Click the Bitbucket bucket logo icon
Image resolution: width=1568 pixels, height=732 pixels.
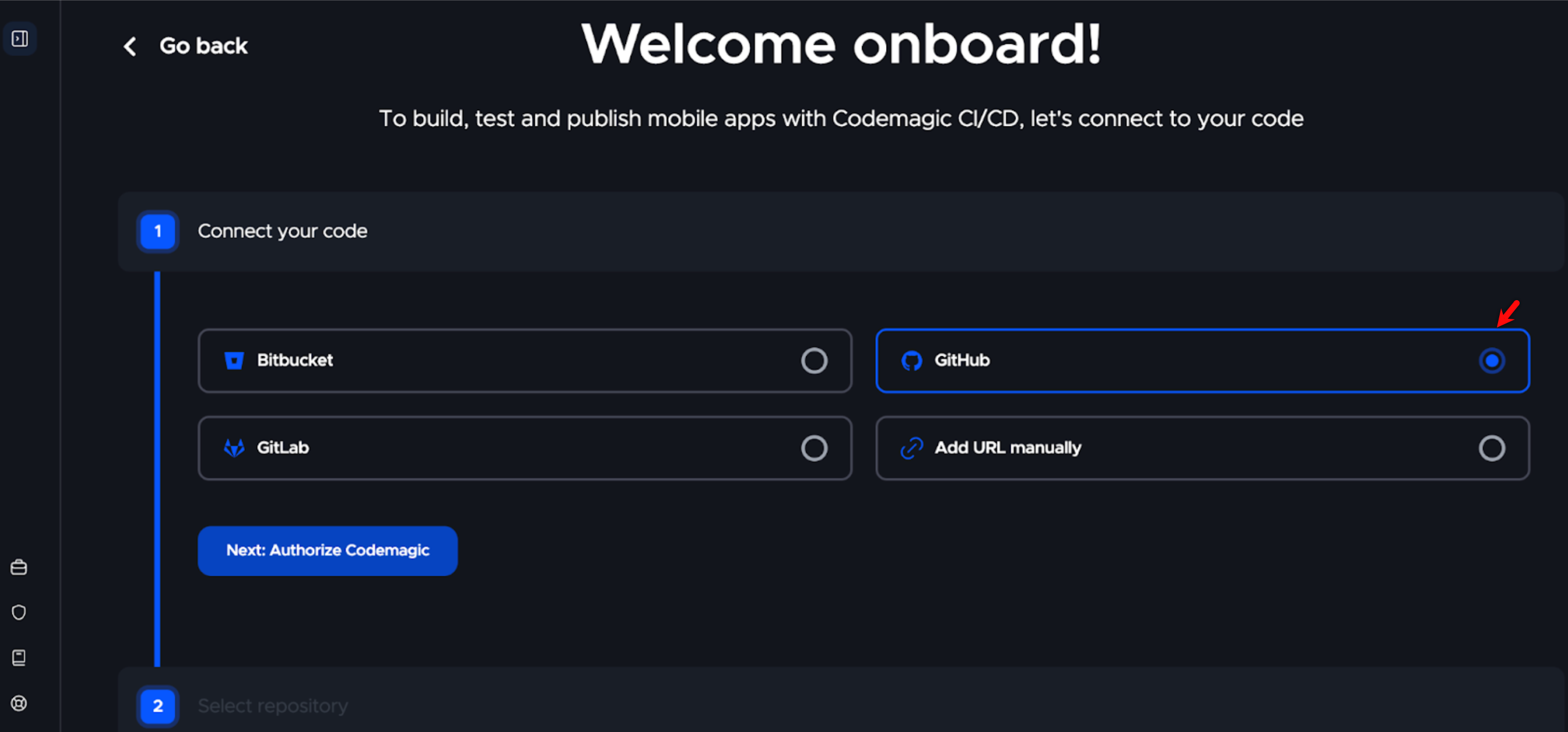234,360
